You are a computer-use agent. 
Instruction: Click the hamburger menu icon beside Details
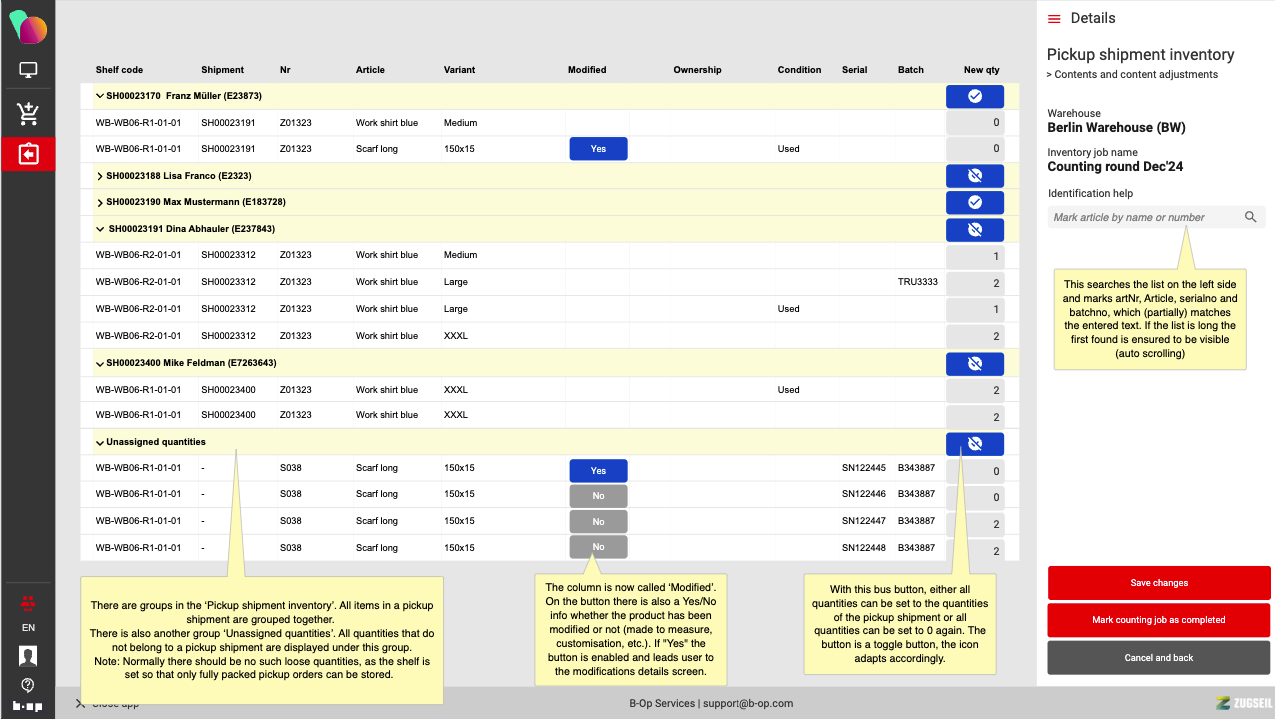click(x=1054, y=19)
